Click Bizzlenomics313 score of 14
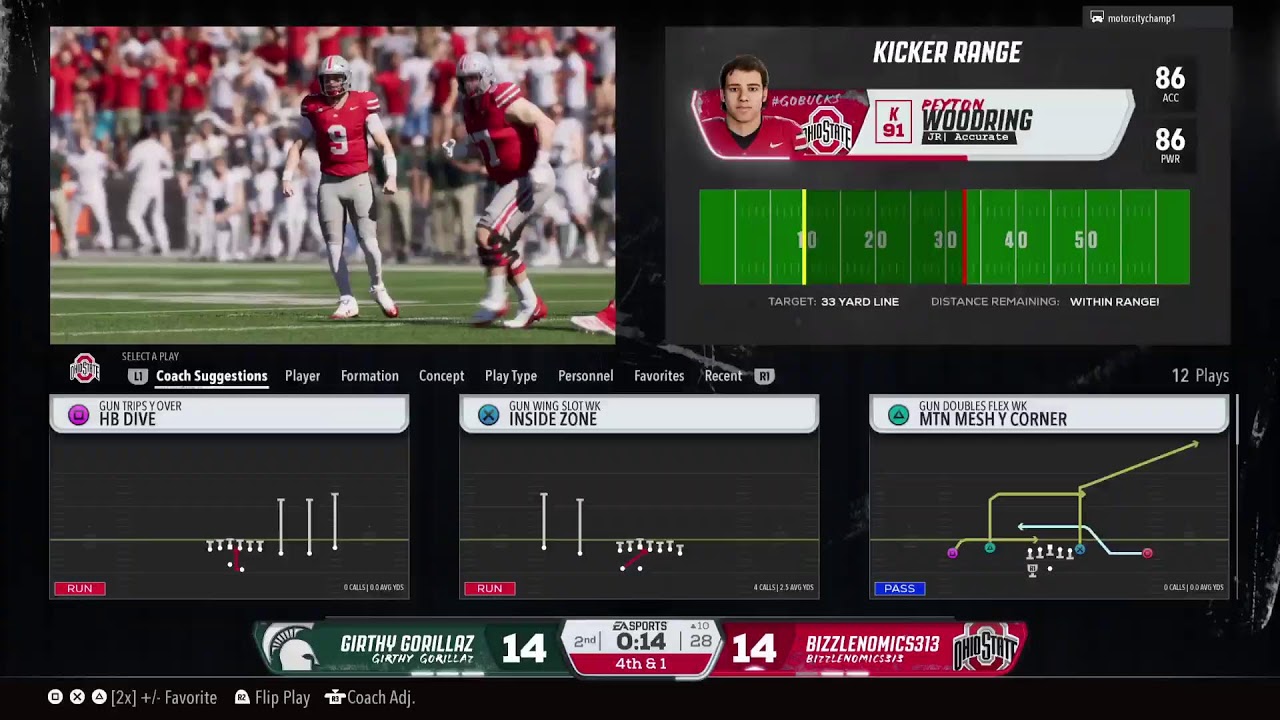The image size is (1280, 720). pos(753,649)
